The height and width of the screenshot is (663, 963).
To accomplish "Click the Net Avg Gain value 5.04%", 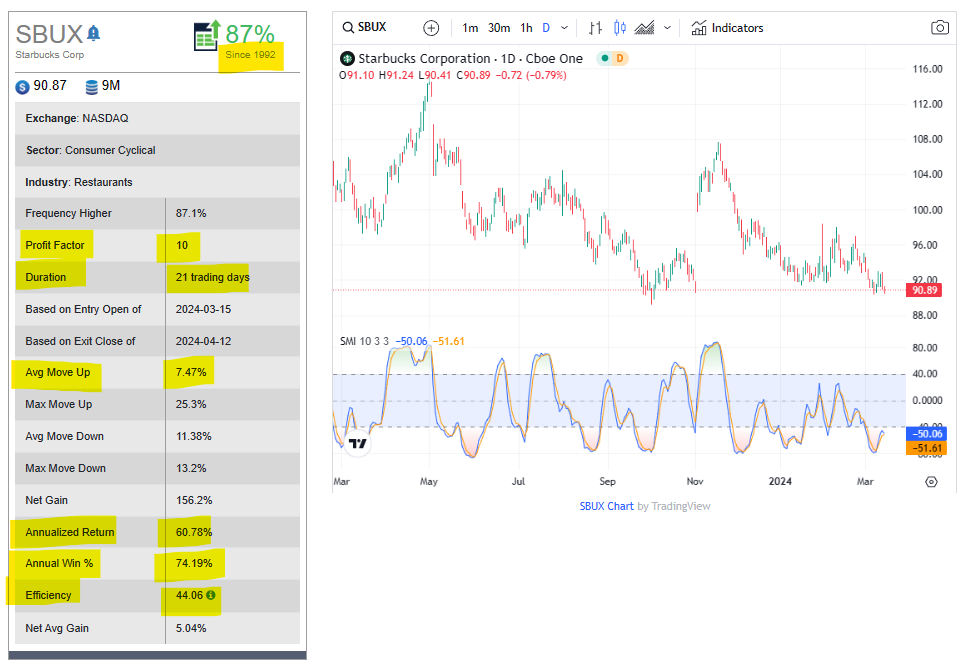I will [191, 628].
